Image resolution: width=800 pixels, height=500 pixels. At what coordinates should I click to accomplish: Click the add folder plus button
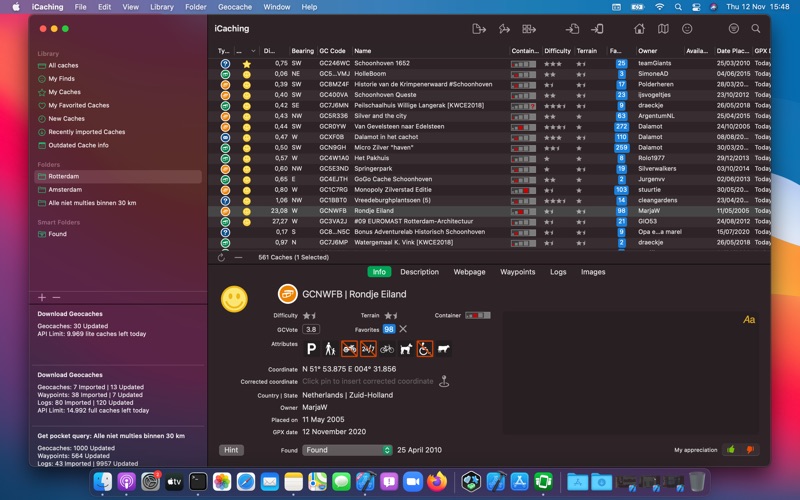[41, 297]
